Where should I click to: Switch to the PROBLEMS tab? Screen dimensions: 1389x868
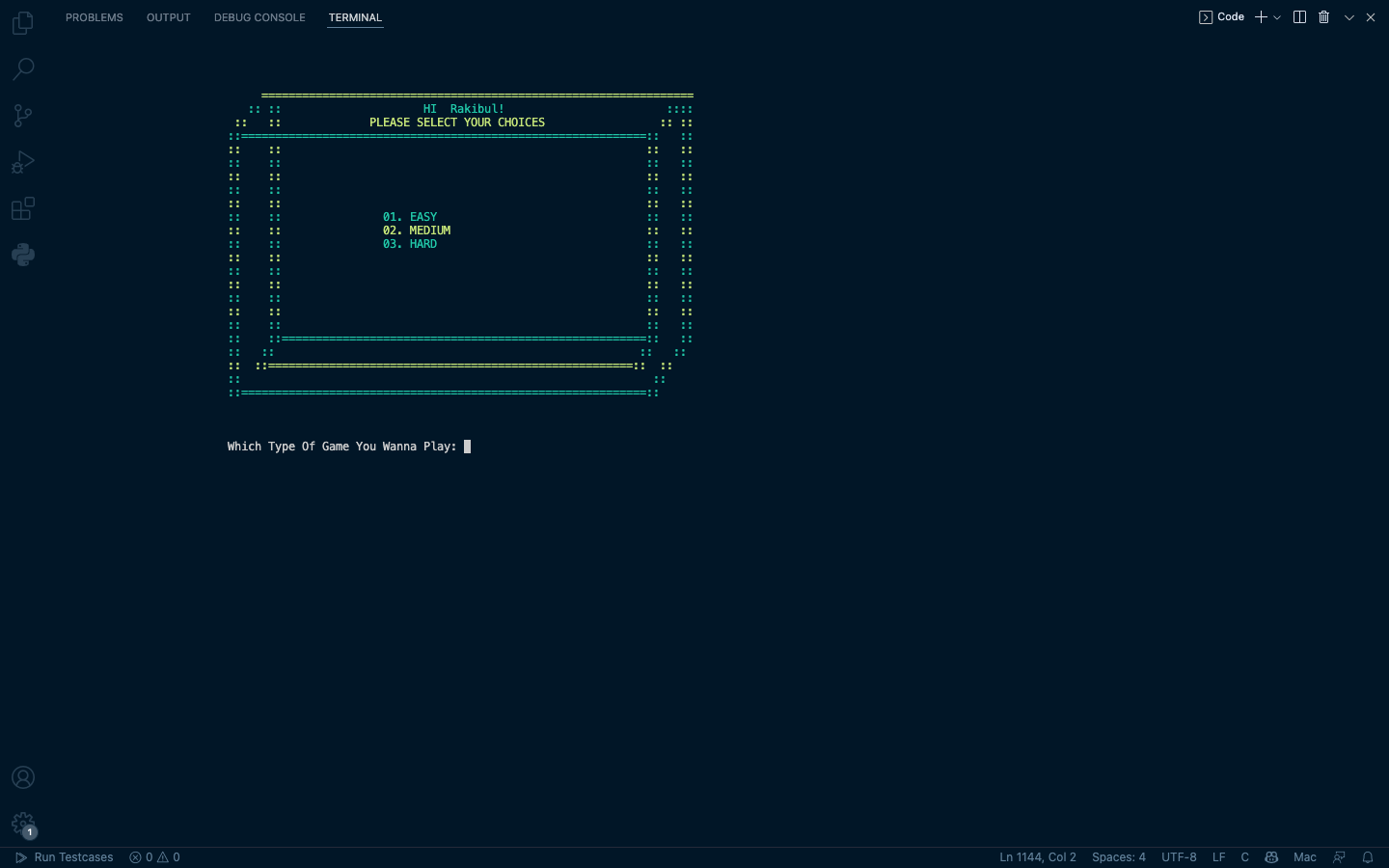[95, 17]
